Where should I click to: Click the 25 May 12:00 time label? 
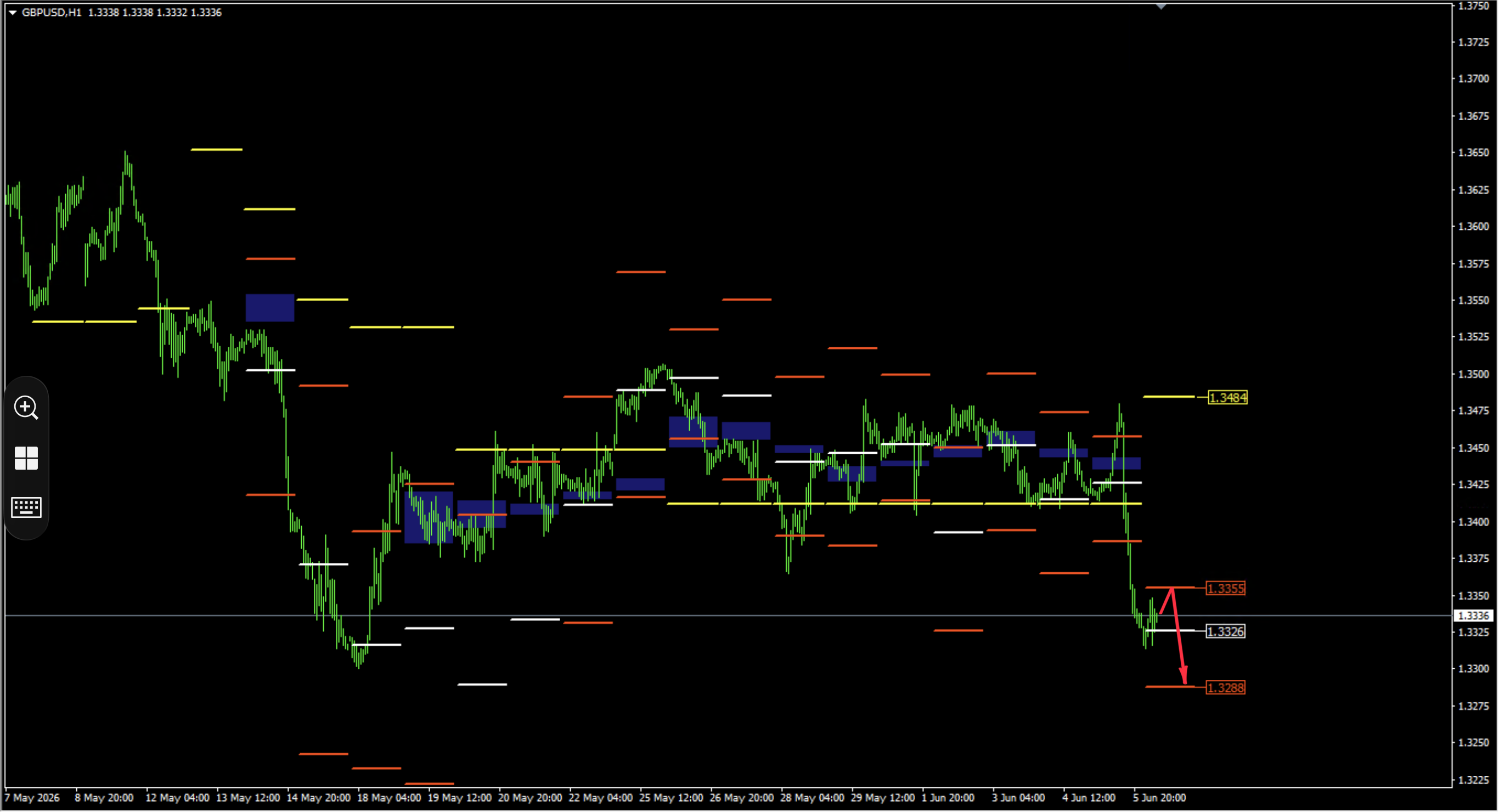click(x=672, y=798)
